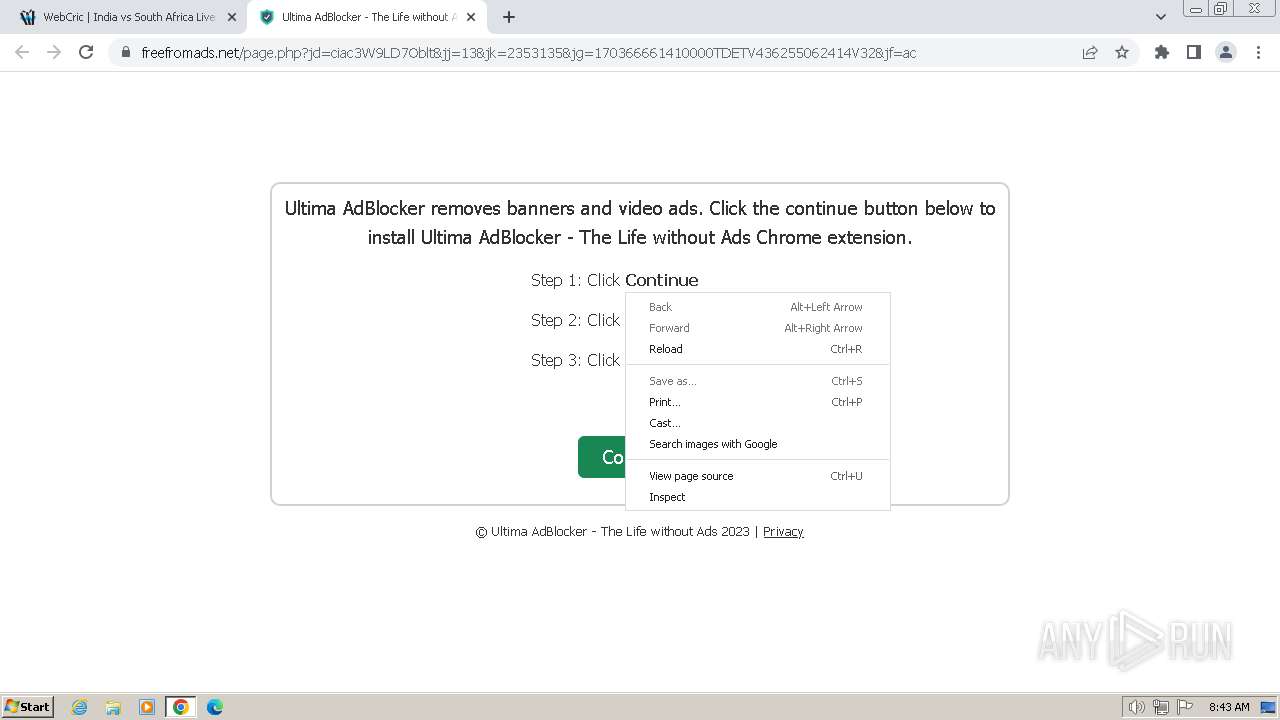1280x720 pixels.
Task: Select Search images with Google
Action: coord(757,444)
